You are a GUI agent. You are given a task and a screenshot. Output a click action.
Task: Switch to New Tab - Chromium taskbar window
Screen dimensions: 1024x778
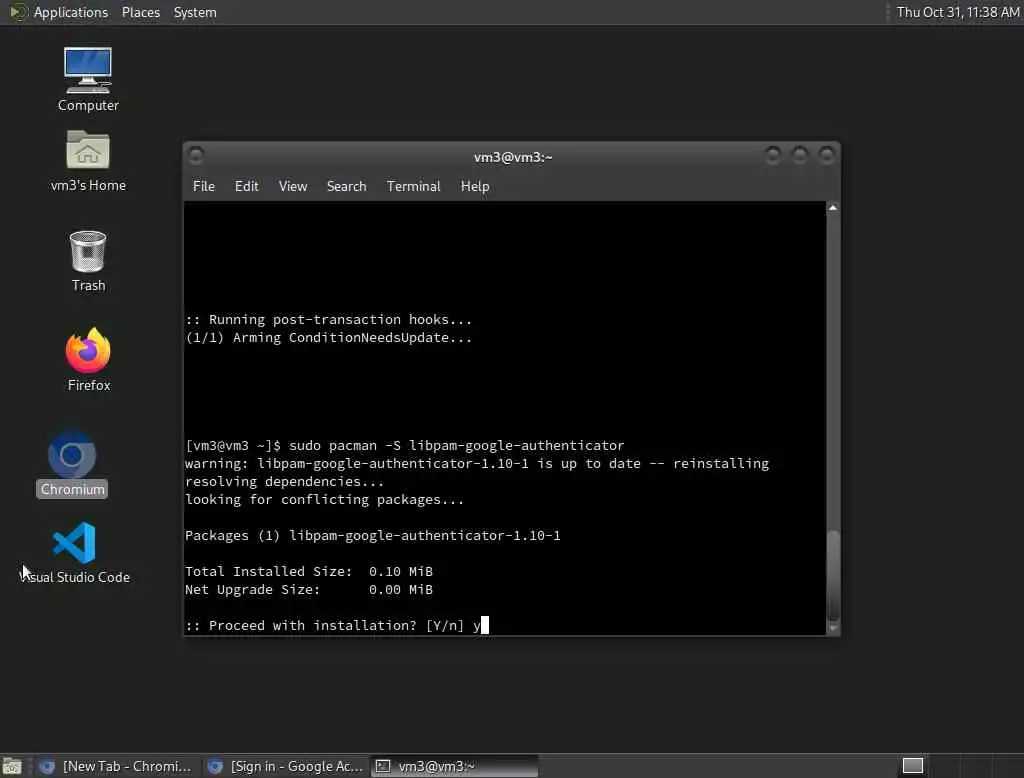pyautogui.click(x=116, y=766)
